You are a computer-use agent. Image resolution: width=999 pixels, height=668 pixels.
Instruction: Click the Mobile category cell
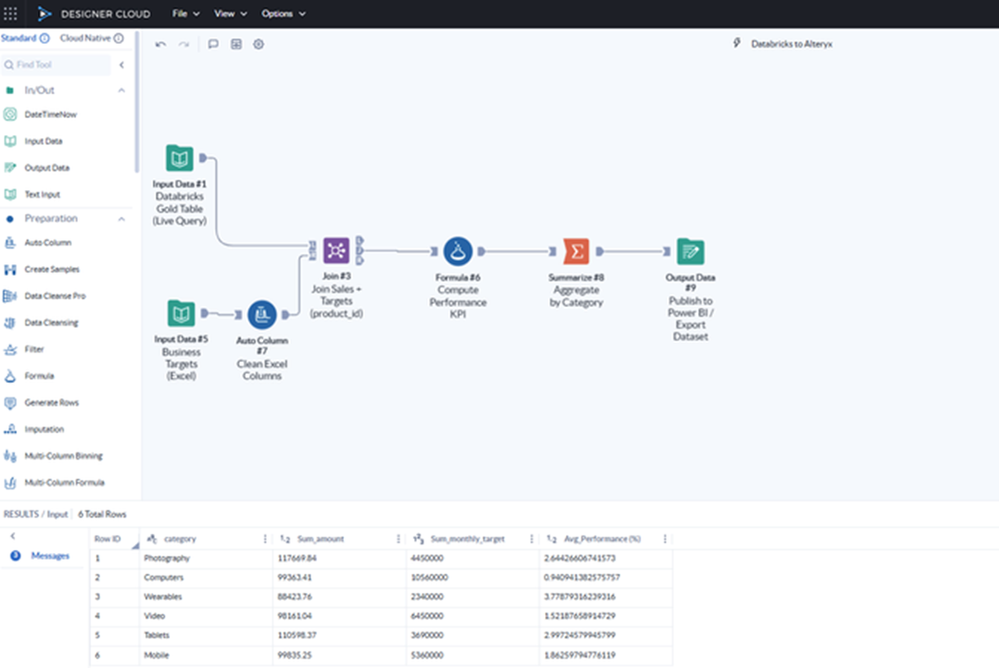pos(206,655)
